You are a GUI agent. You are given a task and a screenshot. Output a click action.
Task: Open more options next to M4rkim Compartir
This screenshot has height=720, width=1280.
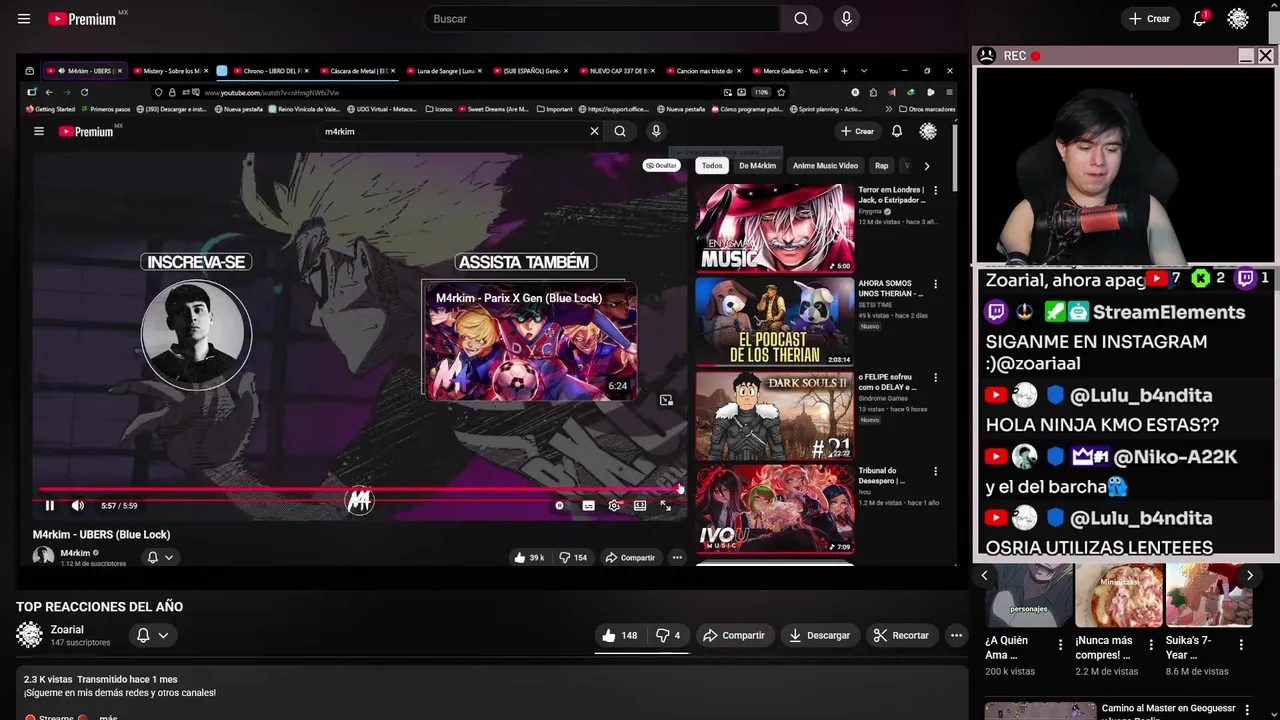pos(677,558)
